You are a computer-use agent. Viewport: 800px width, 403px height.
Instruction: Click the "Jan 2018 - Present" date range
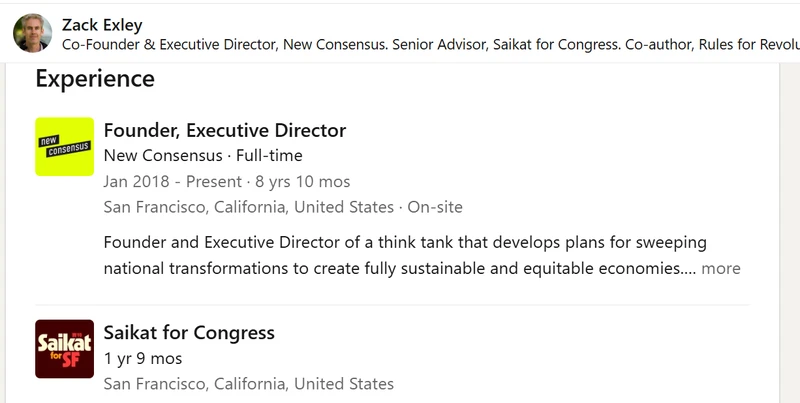click(x=172, y=182)
